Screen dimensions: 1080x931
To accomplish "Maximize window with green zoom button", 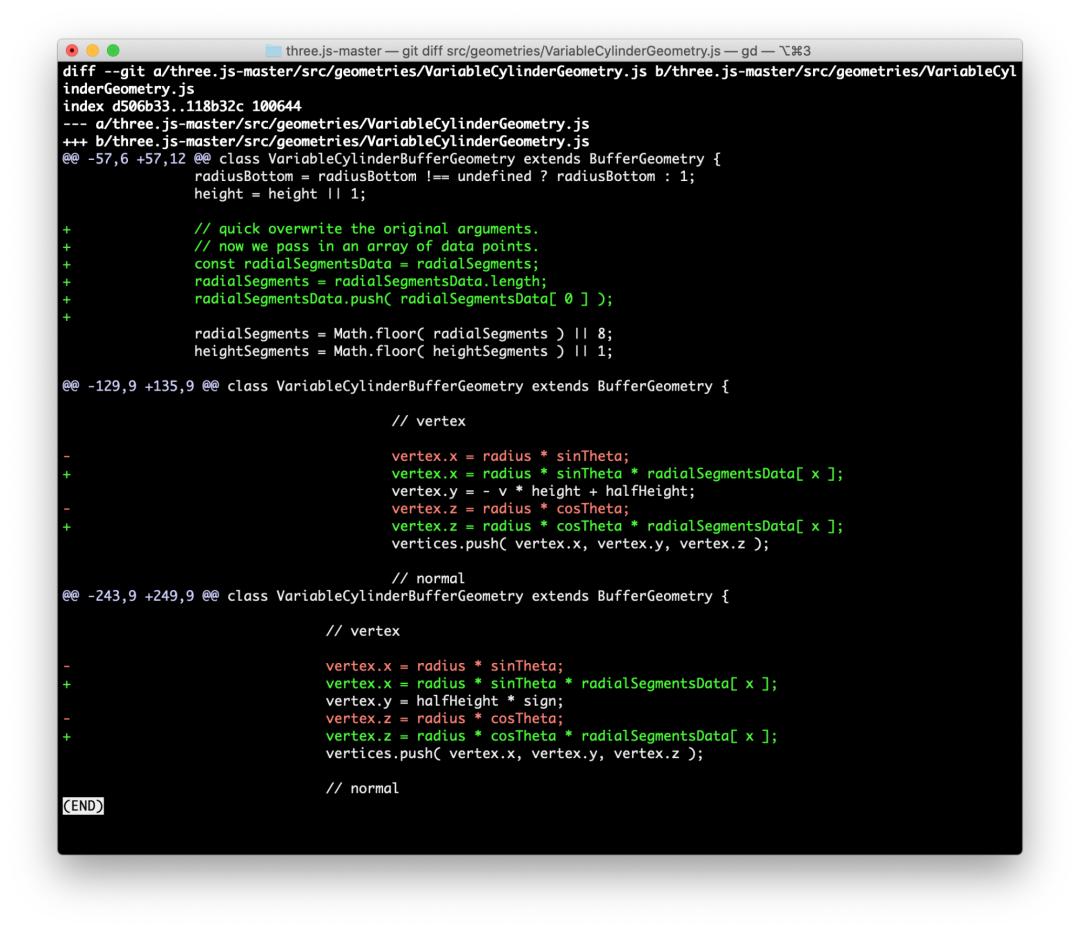I will [113, 50].
